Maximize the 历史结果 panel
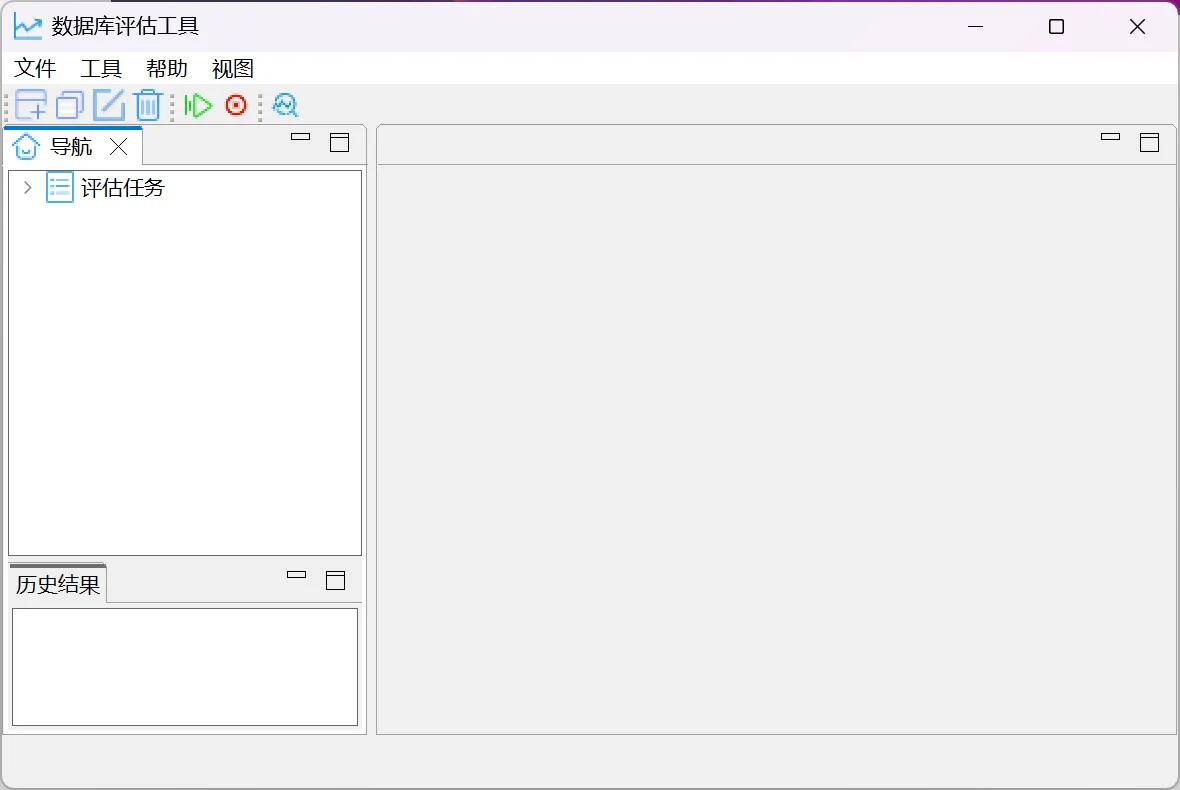 (x=336, y=580)
